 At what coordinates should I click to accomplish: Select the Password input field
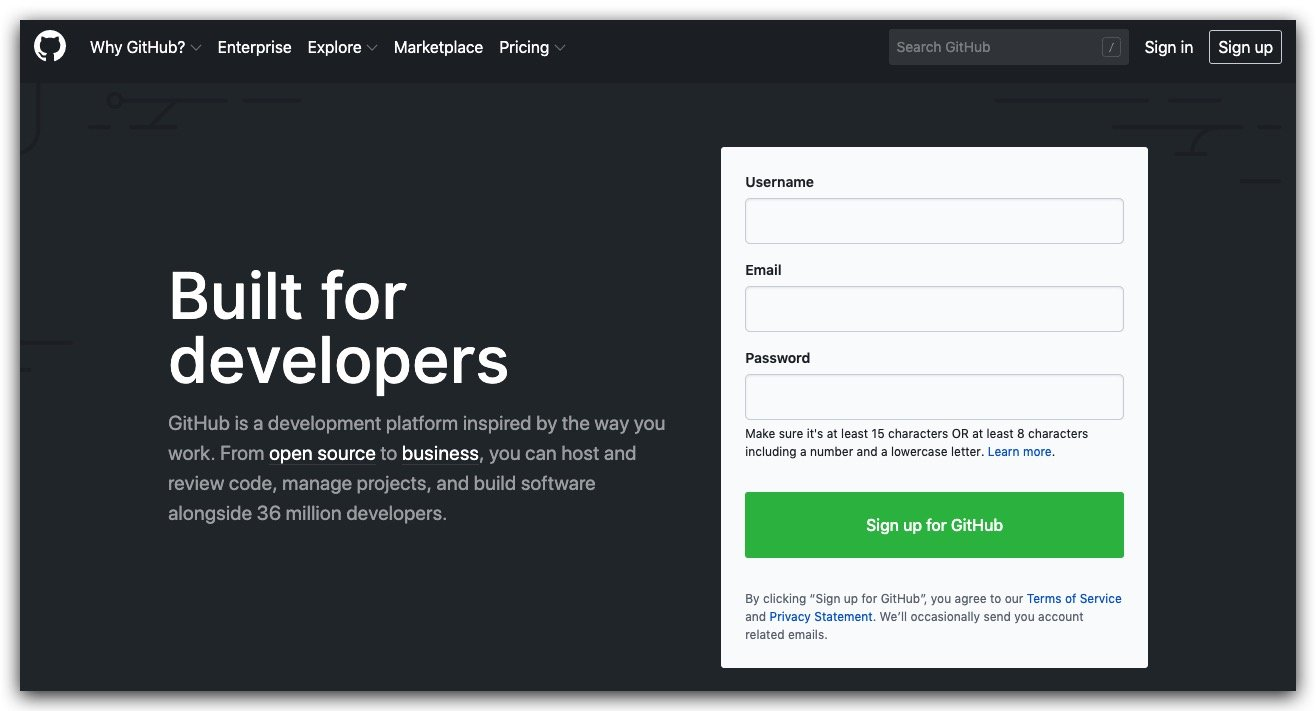pyautogui.click(x=934, y=397)
